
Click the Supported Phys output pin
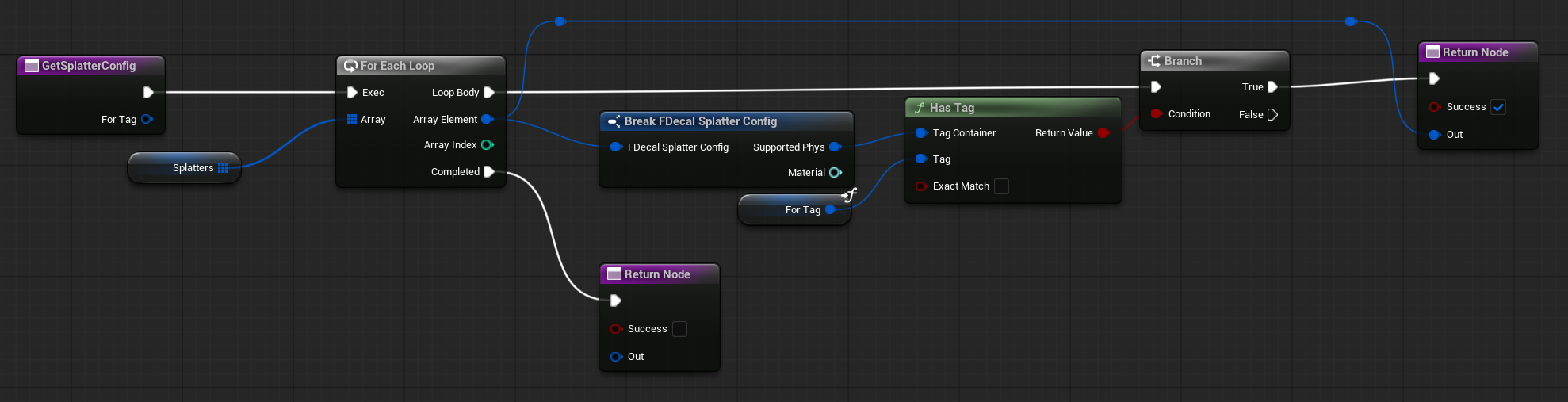tap(834, 147)
